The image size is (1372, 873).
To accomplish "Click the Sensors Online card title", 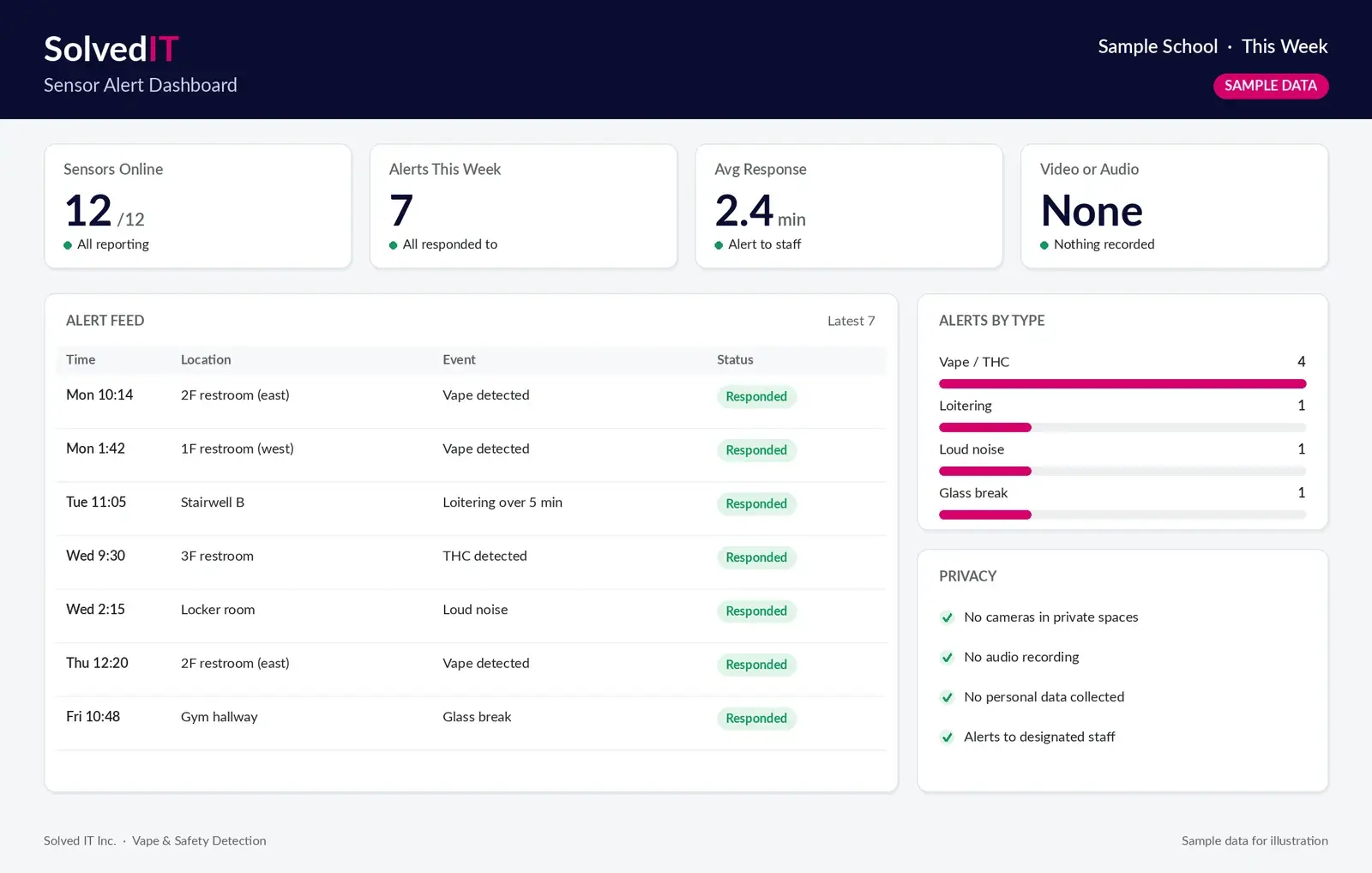I will point(113,169).
